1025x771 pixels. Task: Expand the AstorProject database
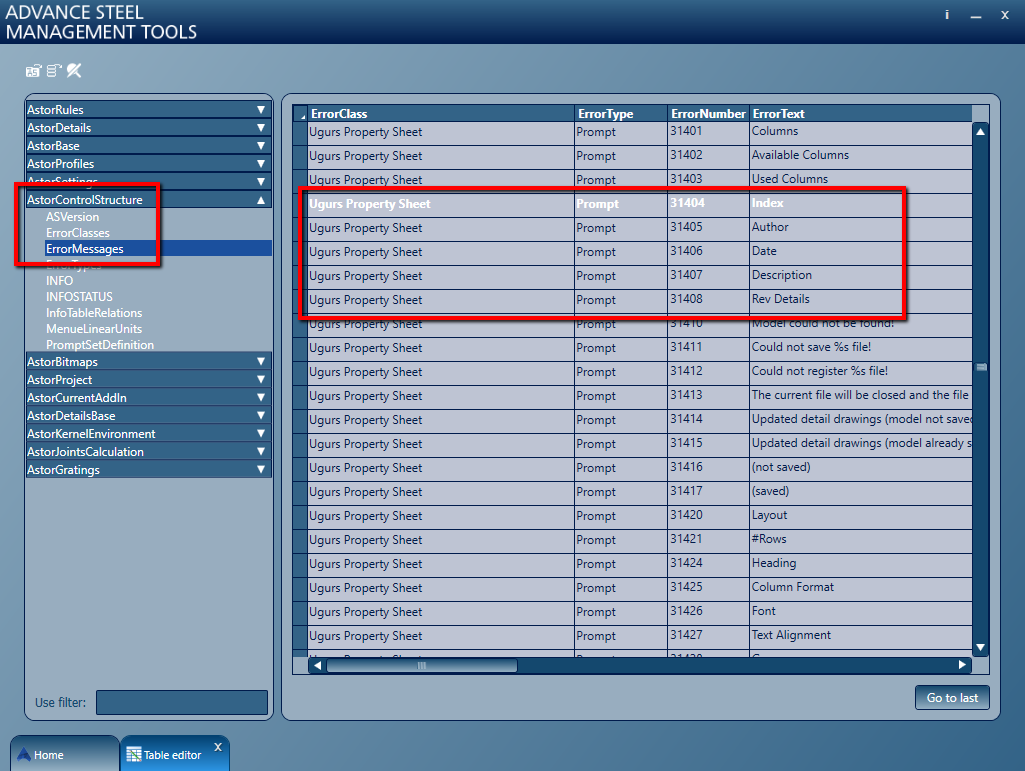tap(261, 379)
